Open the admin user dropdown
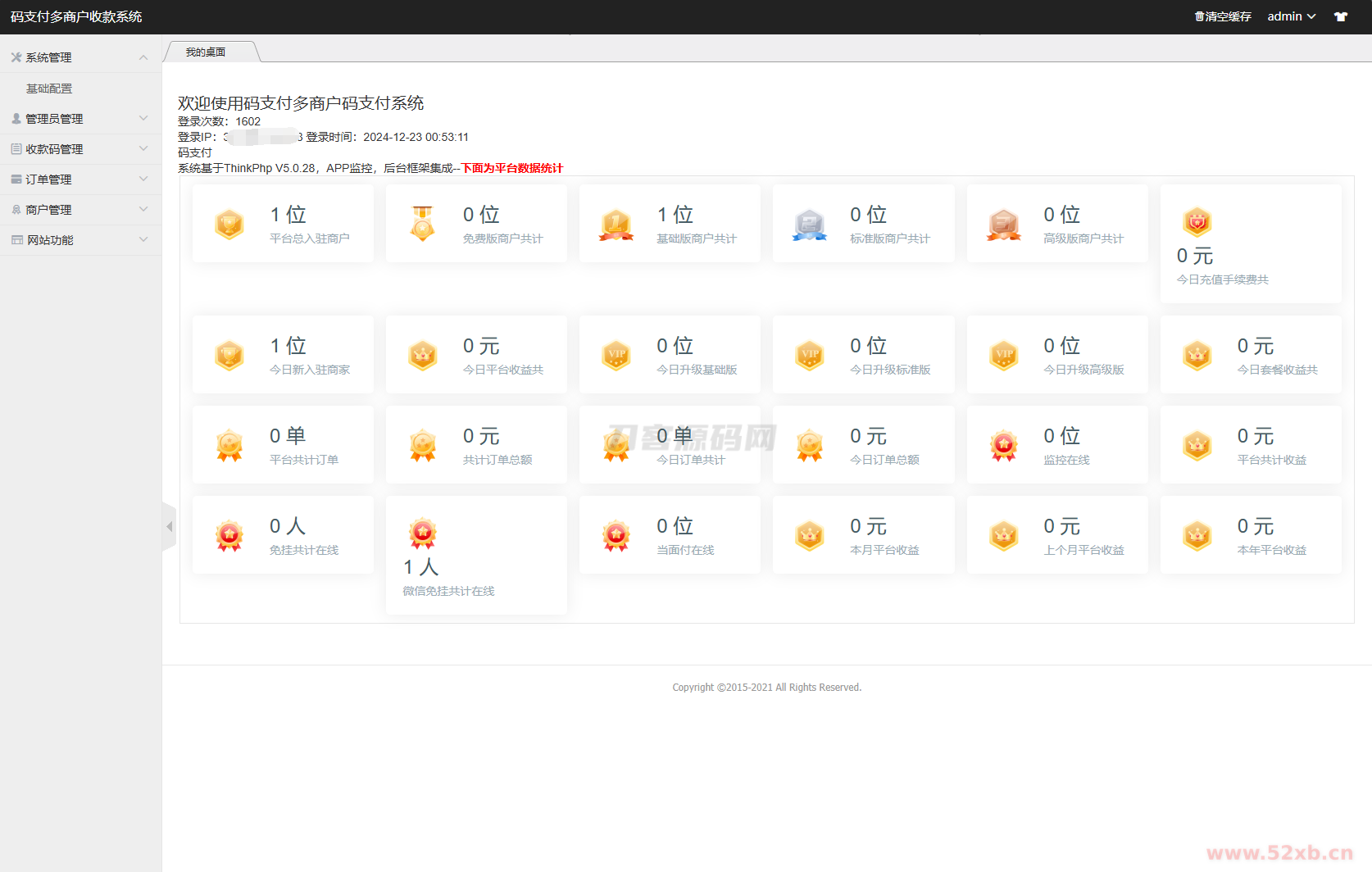 pyautogui.click(x=1291, y=16)
